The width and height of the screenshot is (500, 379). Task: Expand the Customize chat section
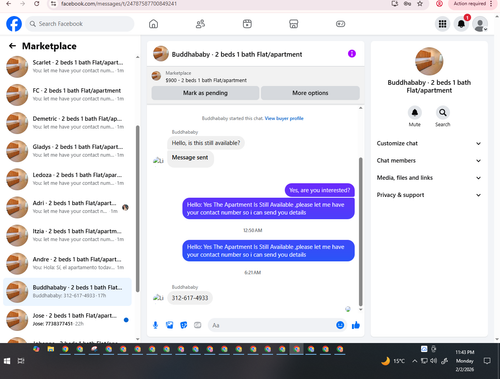429,143
